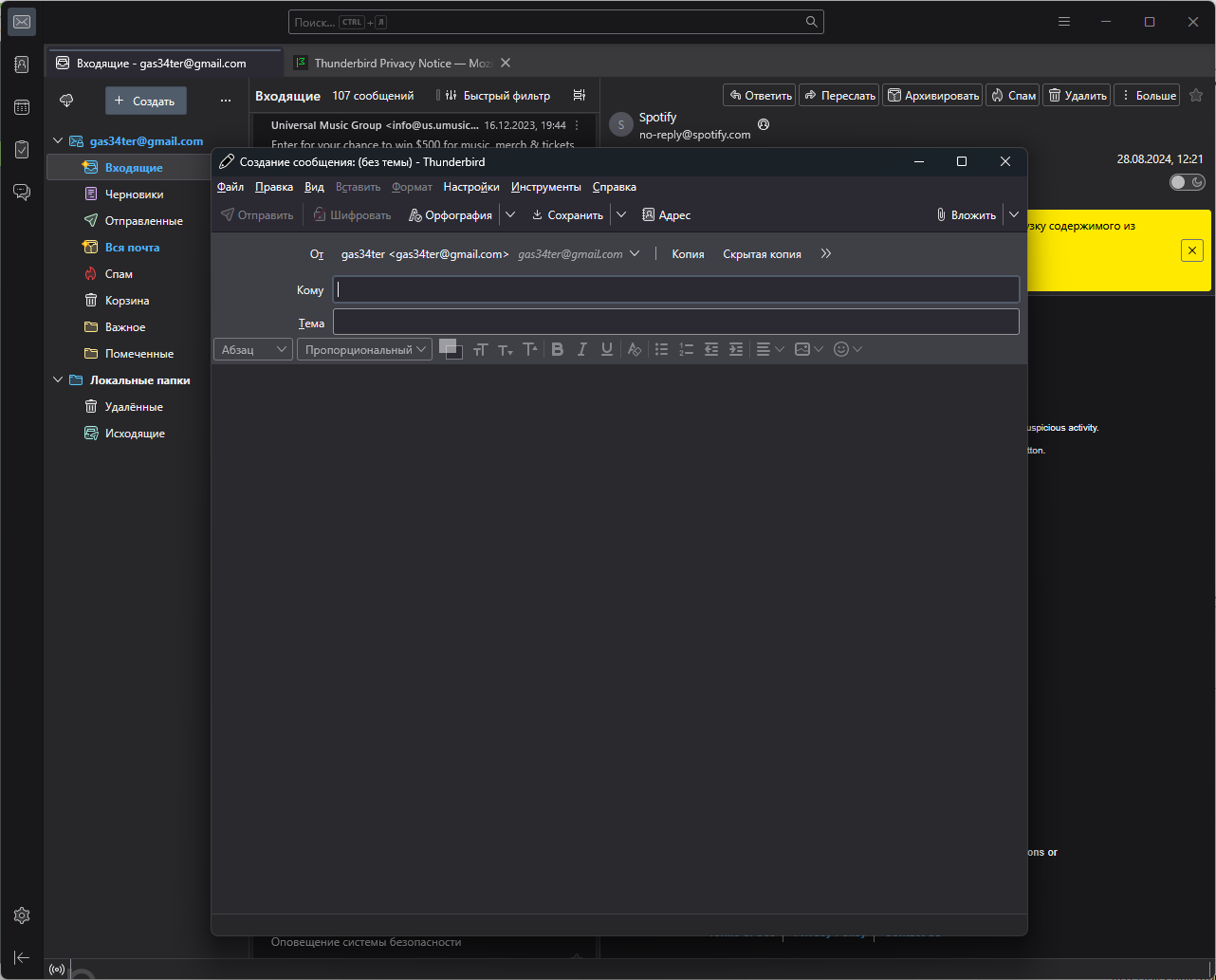1216x980 pixels.
Task: Click the Bold formatting icon
Action: point(558,349)
